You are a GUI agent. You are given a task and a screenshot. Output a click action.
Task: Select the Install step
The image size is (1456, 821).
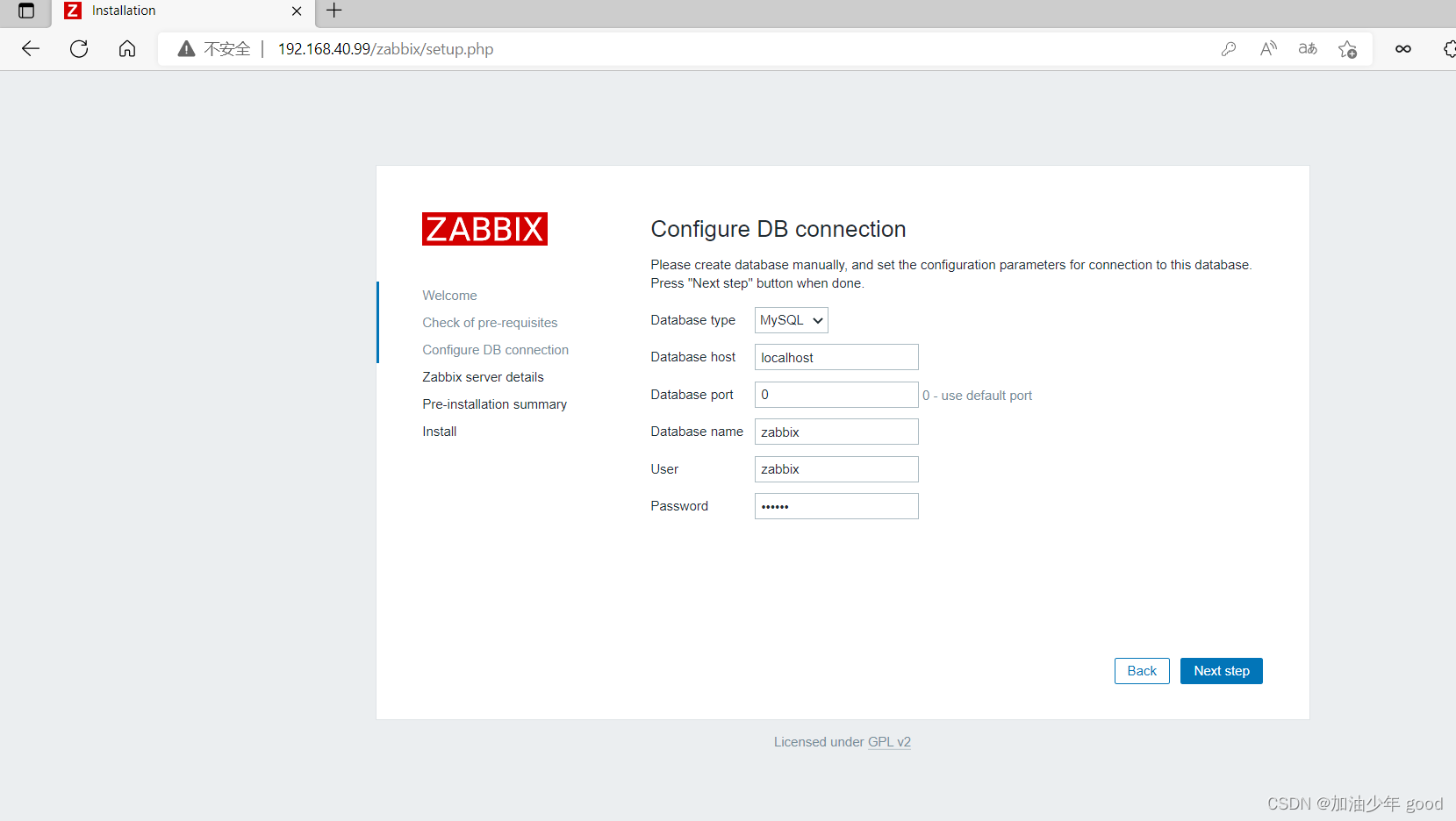pos(439,432)
